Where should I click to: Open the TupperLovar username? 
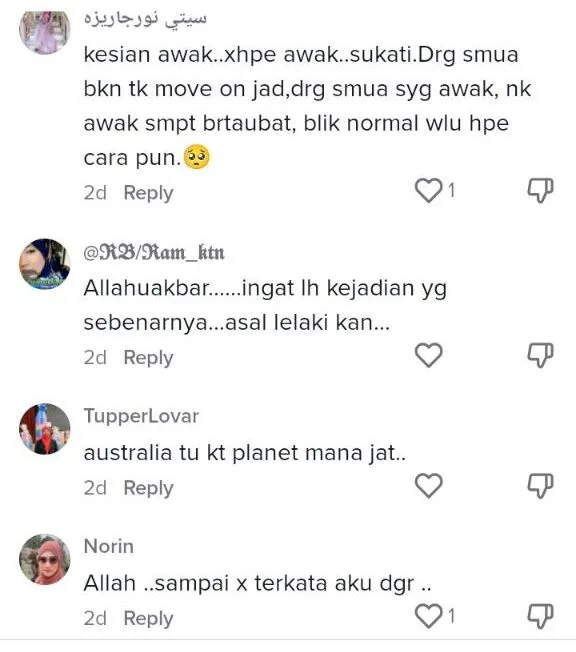(141, 416)
